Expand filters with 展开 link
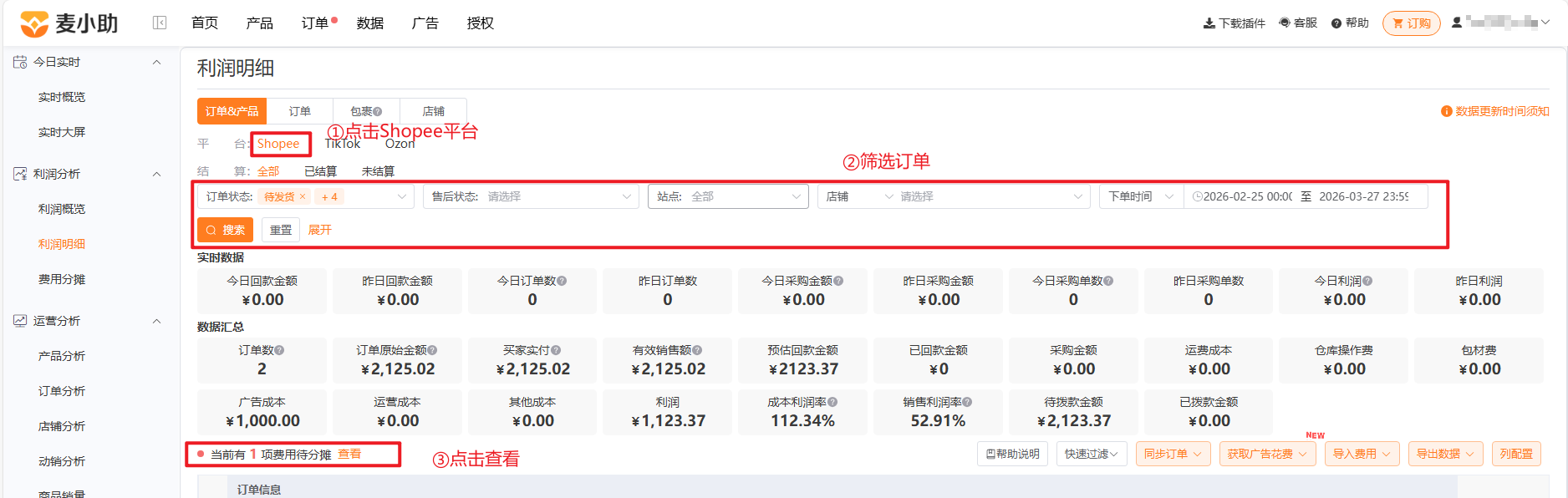The width and height of the screenshot is (1568, 498). [x=320, y=230]
